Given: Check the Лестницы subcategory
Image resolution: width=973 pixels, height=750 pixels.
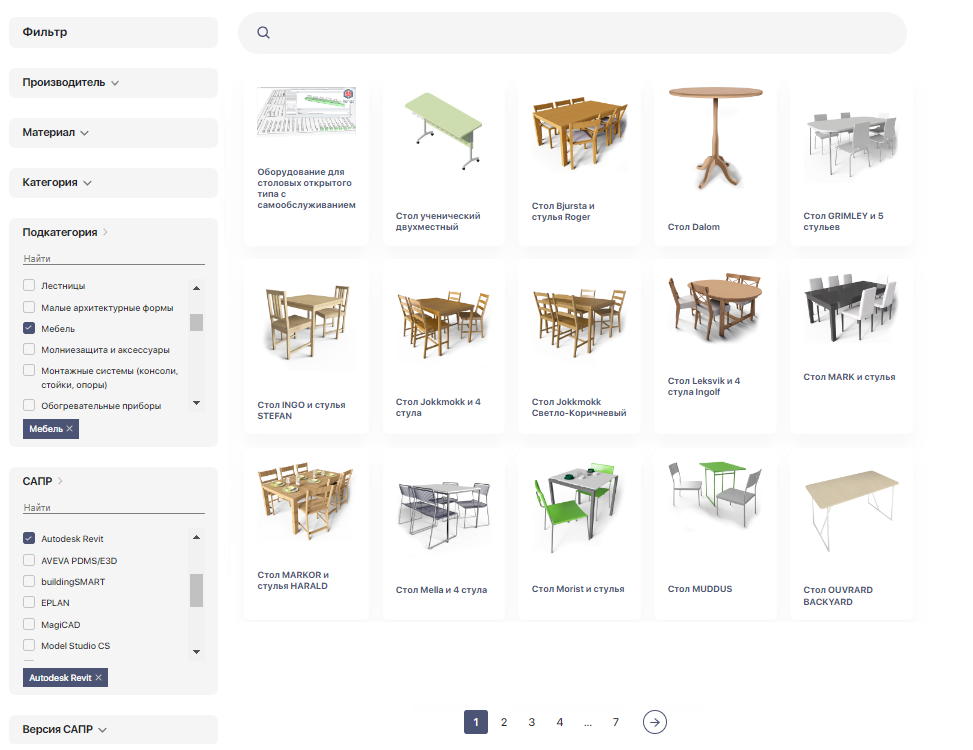Looking at the screenshot, I should 29,285.
